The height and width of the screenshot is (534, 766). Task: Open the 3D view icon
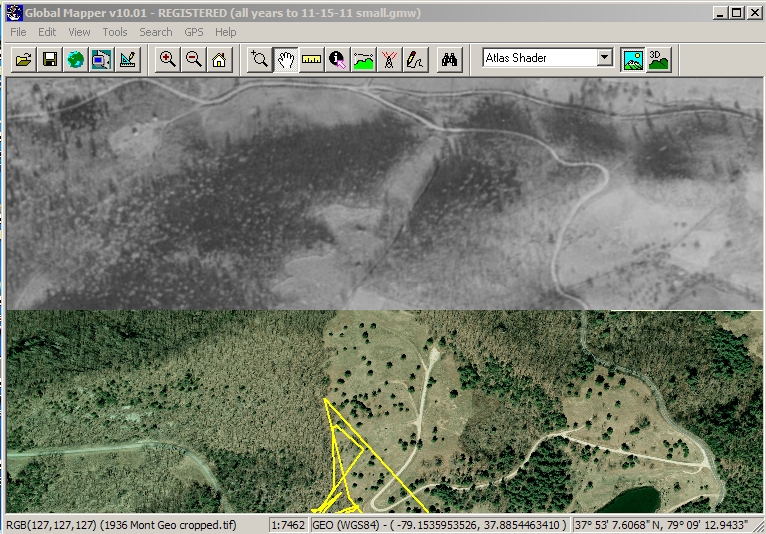pos(659,60)
